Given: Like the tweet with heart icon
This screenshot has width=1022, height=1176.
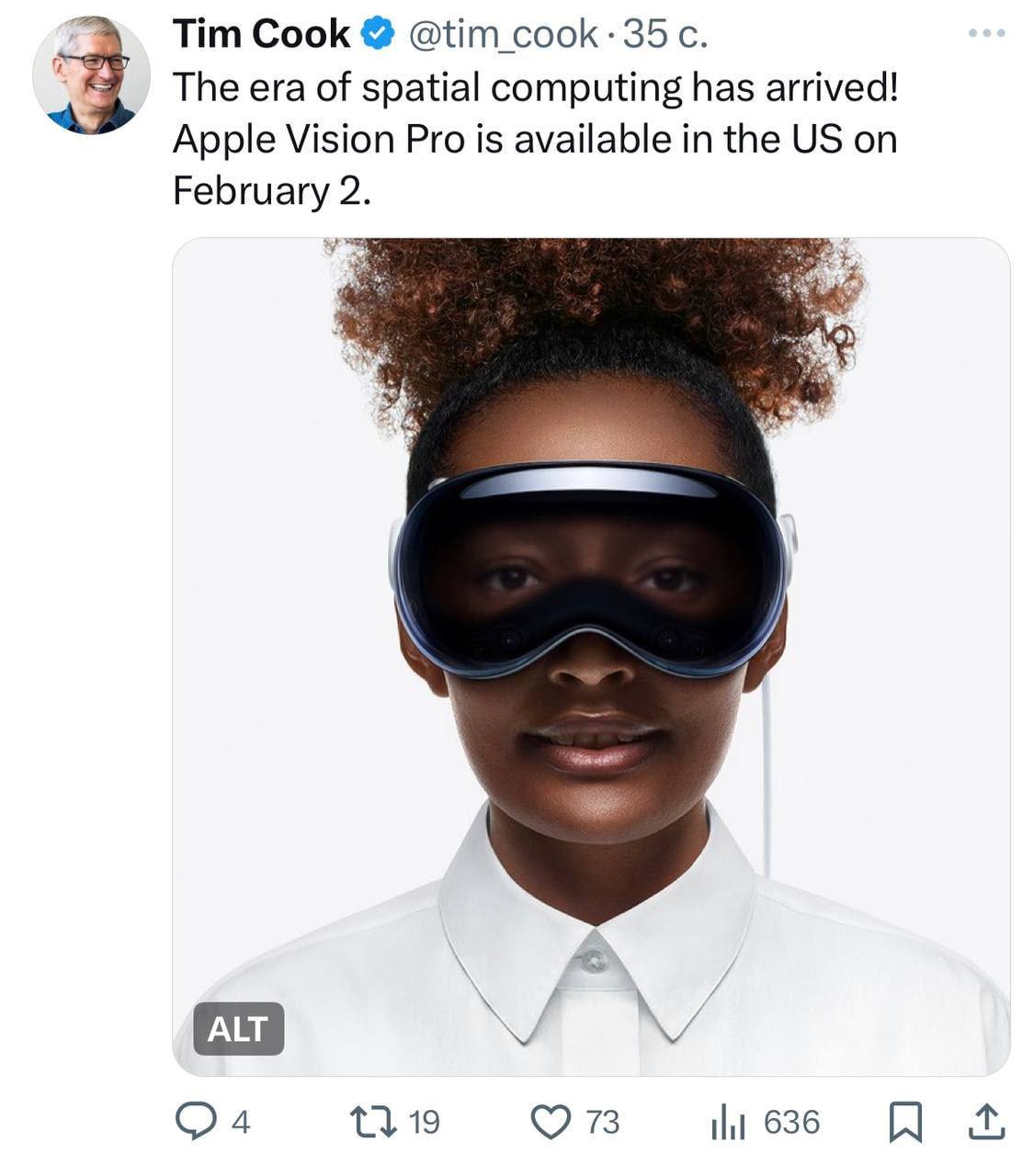Looking at the screenshot, I should pyautogui.click(x=552, y=1122).
